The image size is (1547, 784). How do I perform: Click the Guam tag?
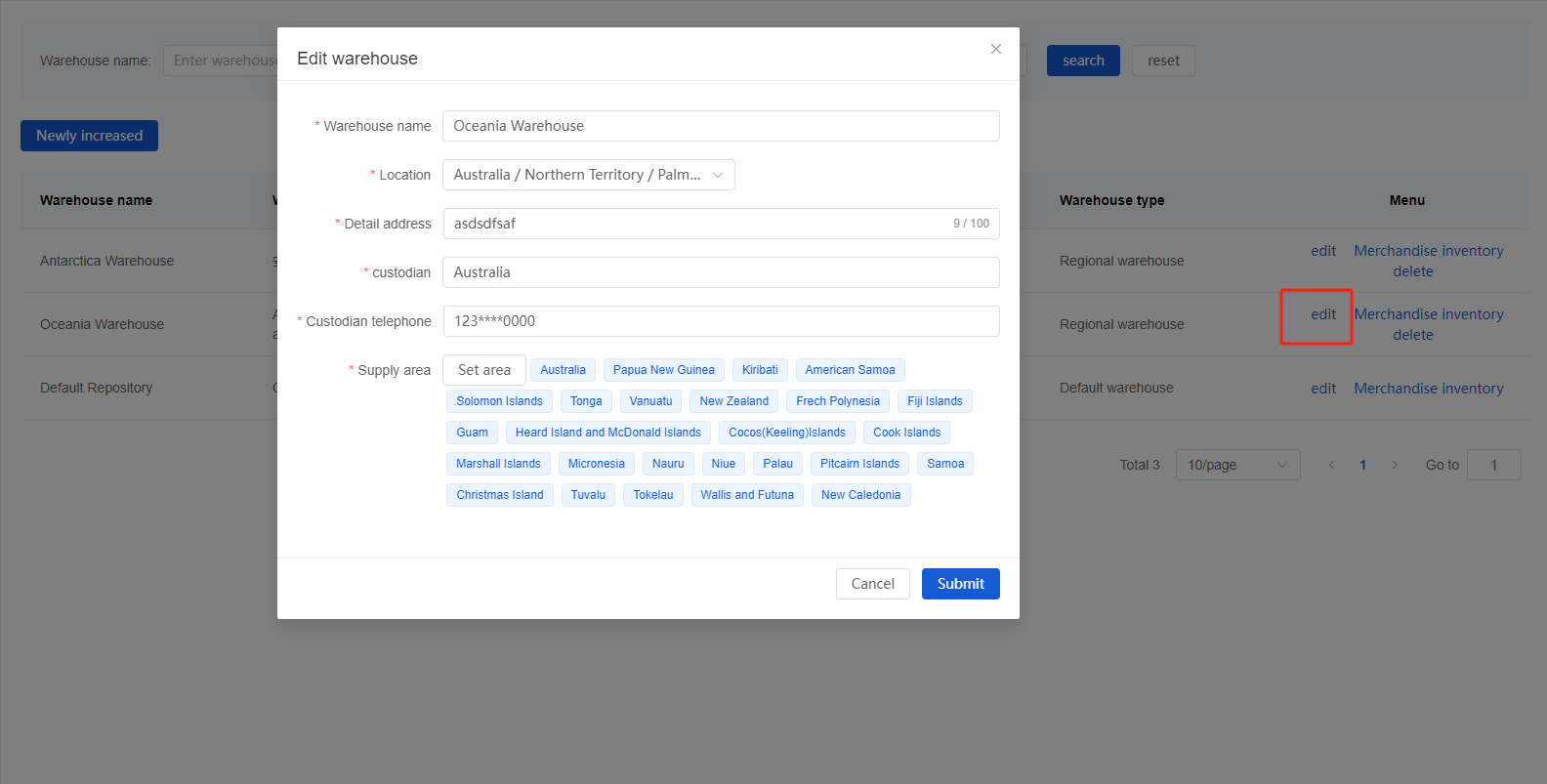[x=472, y=433]
